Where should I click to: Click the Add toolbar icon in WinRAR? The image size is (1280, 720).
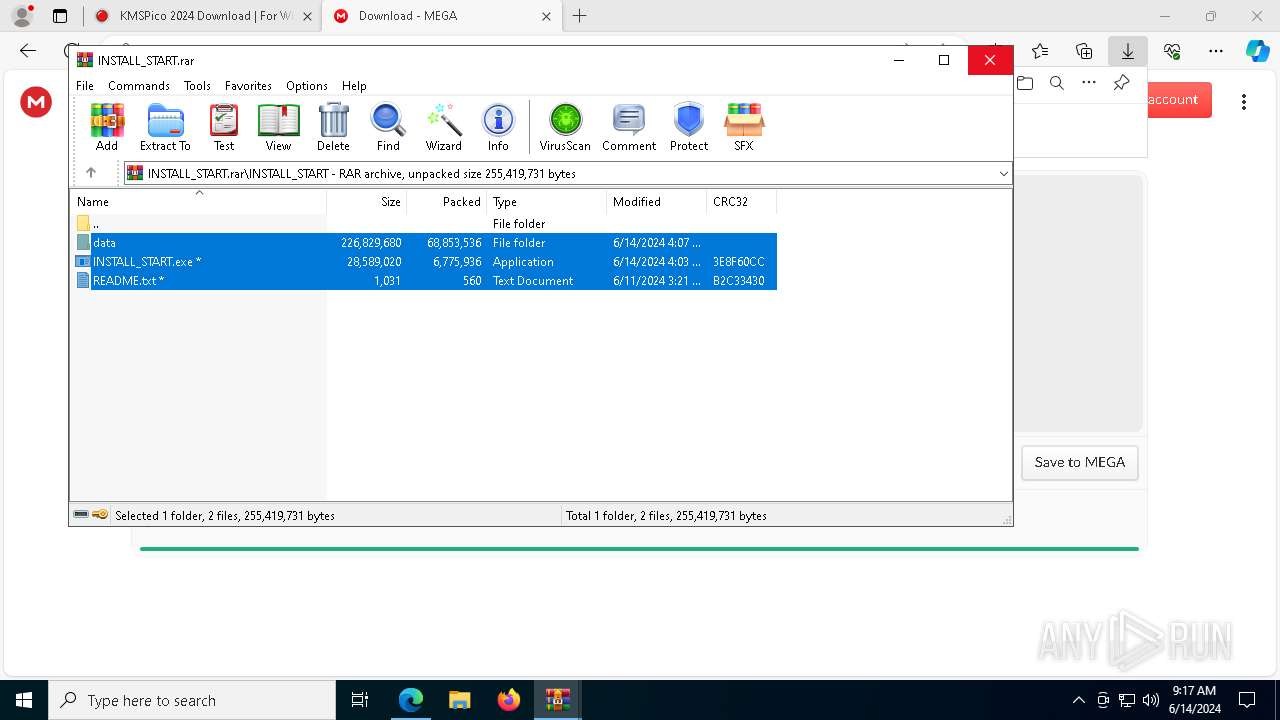107,127
